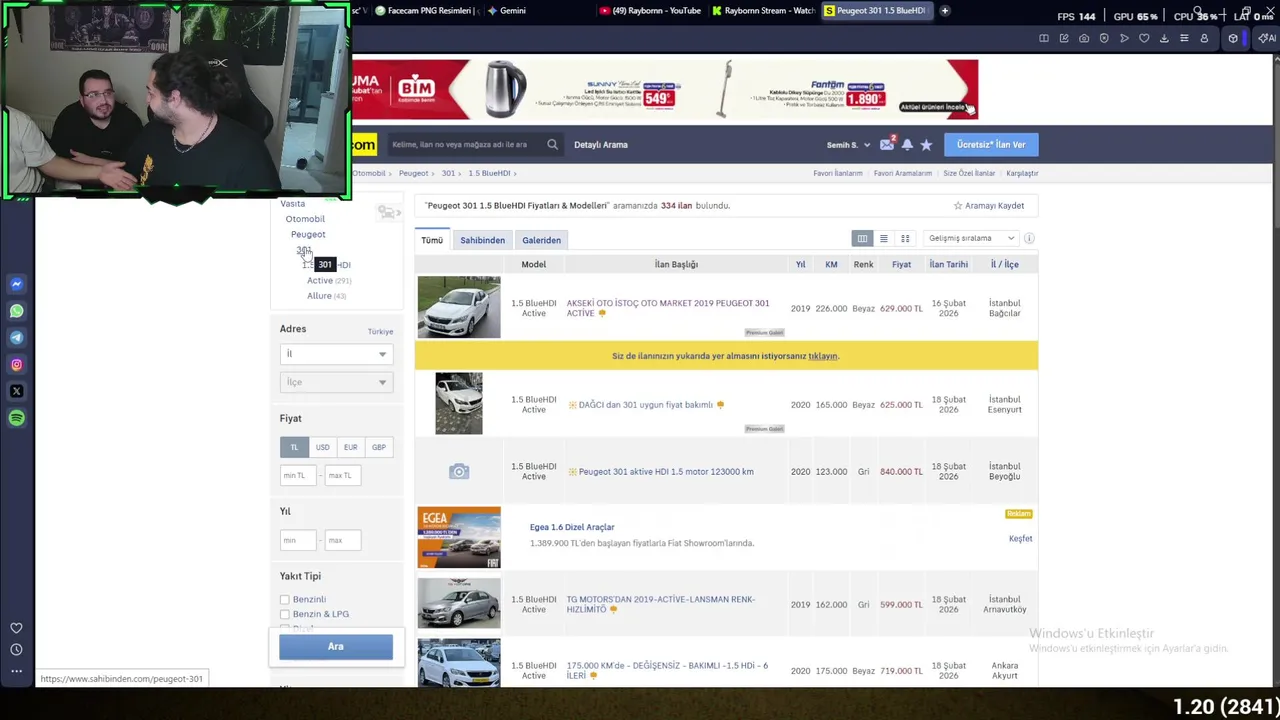The width and height of the screenshot is (1280, 720).
Task: Open WhatsApp in browser sidebar
Action: pyautogui.click(x=16, y=311)
